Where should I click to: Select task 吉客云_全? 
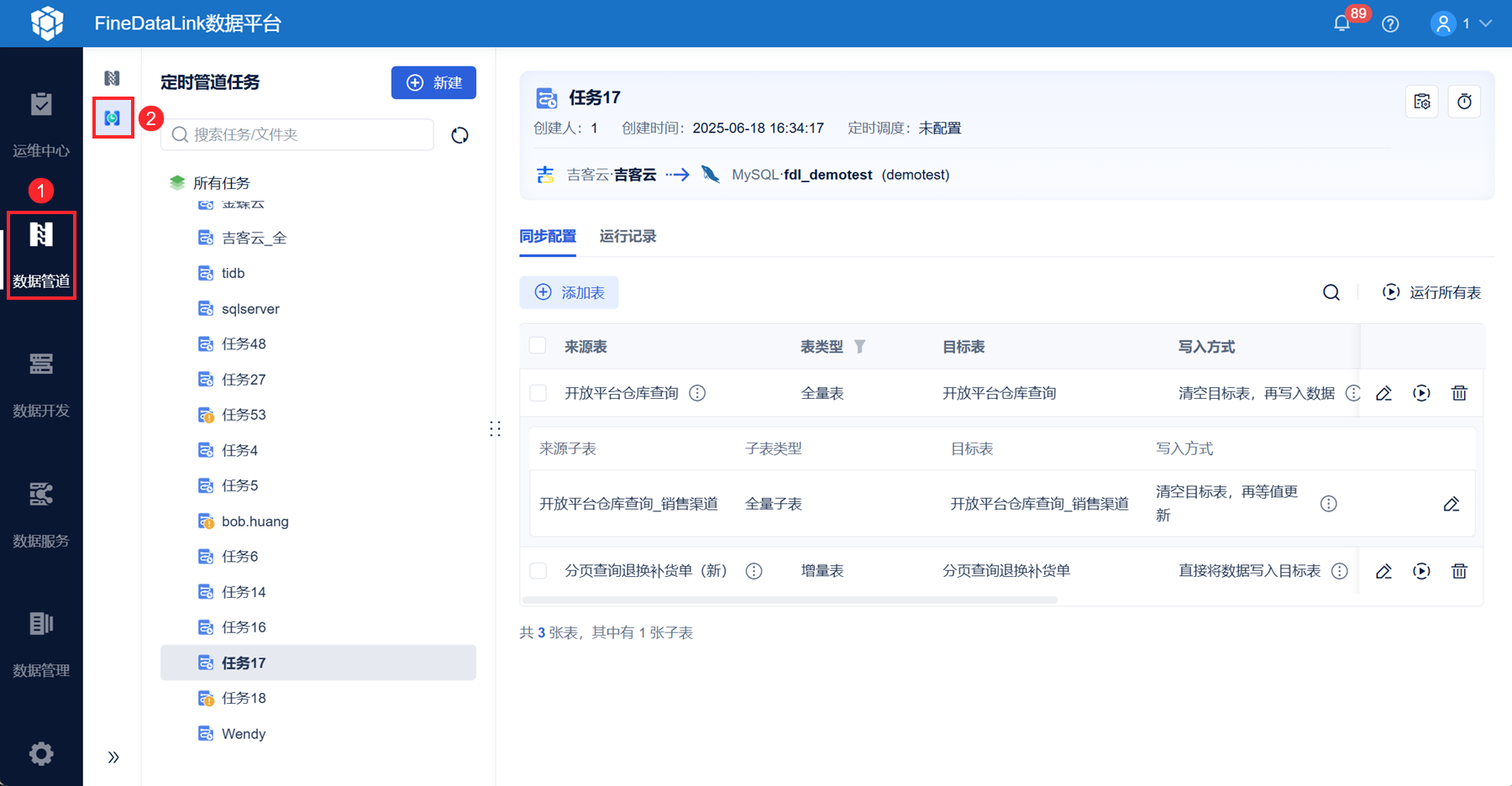click(318, 238)
